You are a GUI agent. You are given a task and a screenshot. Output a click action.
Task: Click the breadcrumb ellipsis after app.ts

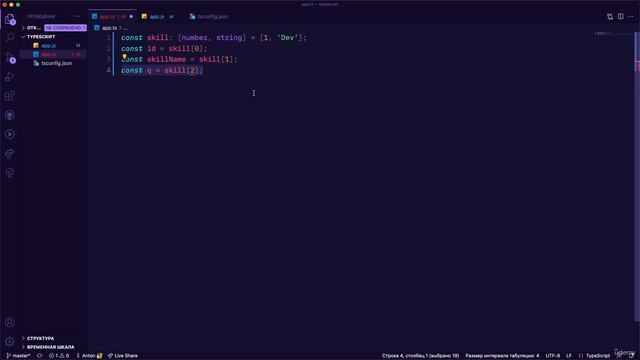125,28
